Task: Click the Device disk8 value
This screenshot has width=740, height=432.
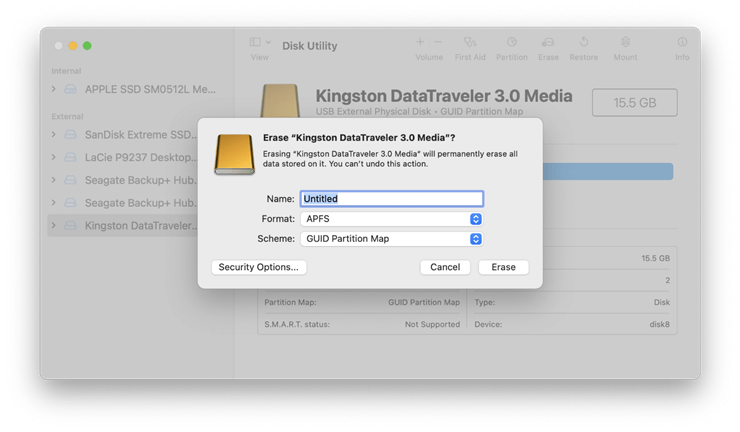Action: pos(659,324)
